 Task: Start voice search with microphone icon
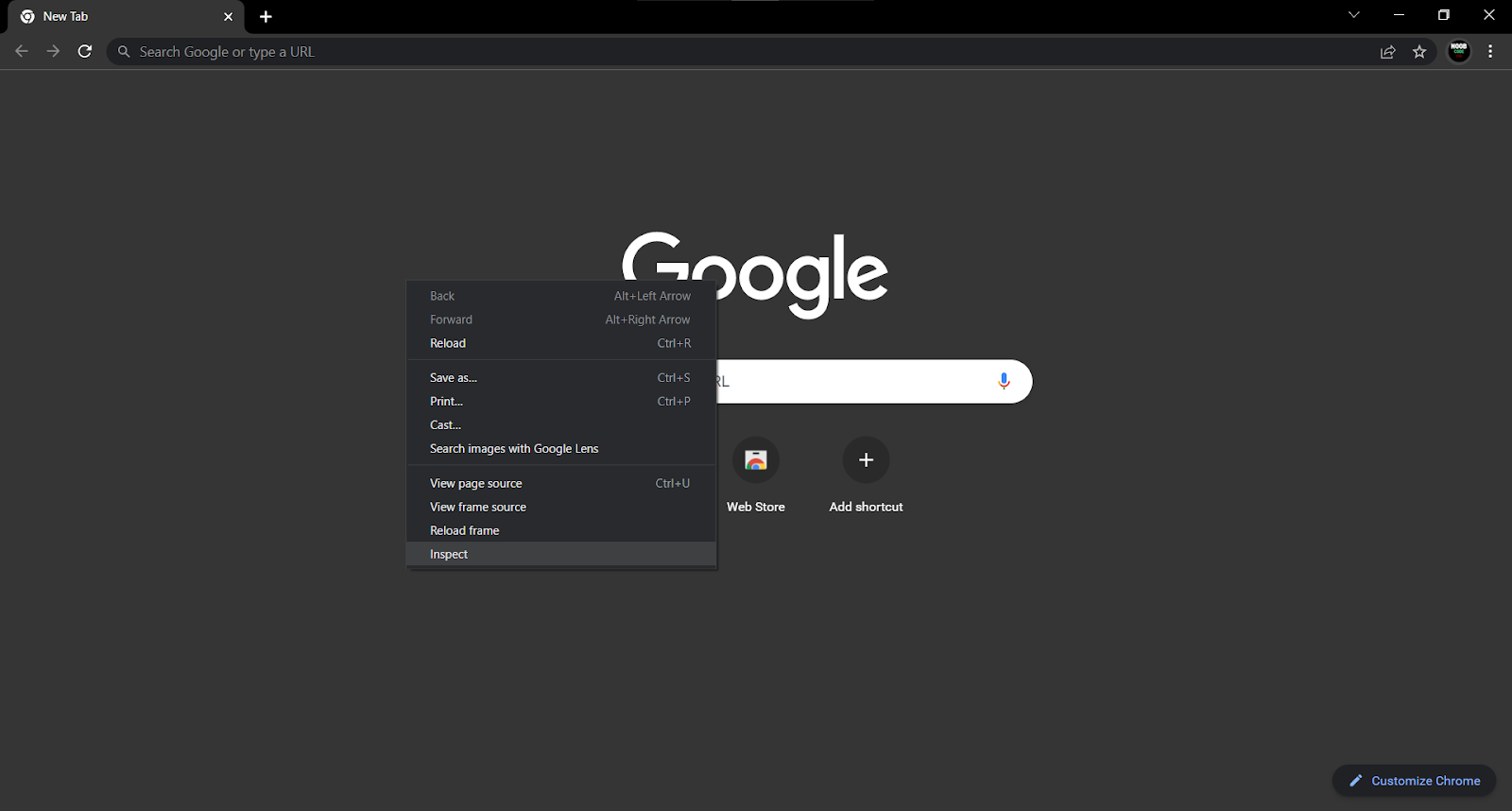[1004, 381]
